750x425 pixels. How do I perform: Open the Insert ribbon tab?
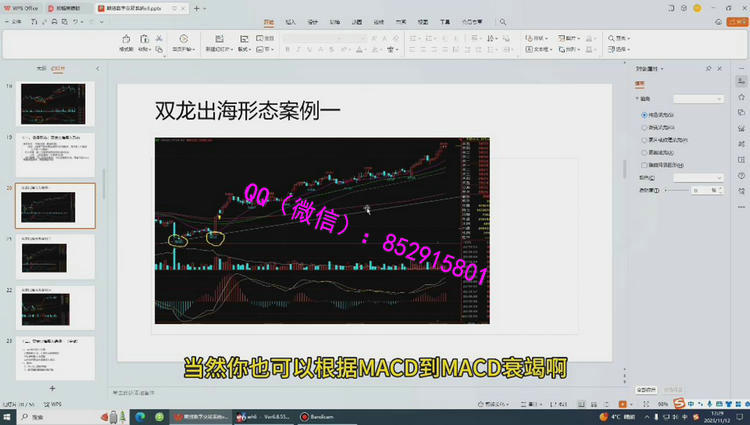[x=290, y=21]
